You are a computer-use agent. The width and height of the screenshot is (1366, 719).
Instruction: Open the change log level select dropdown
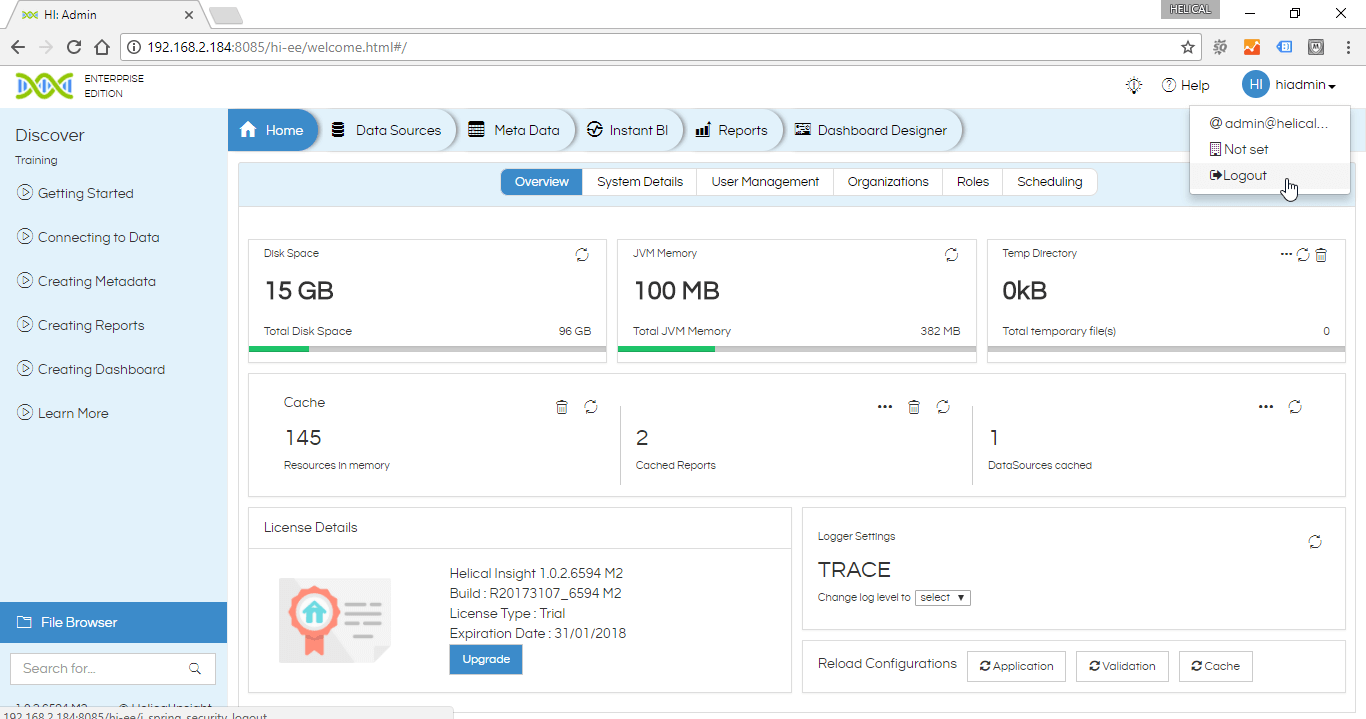(x=943, y=598)
